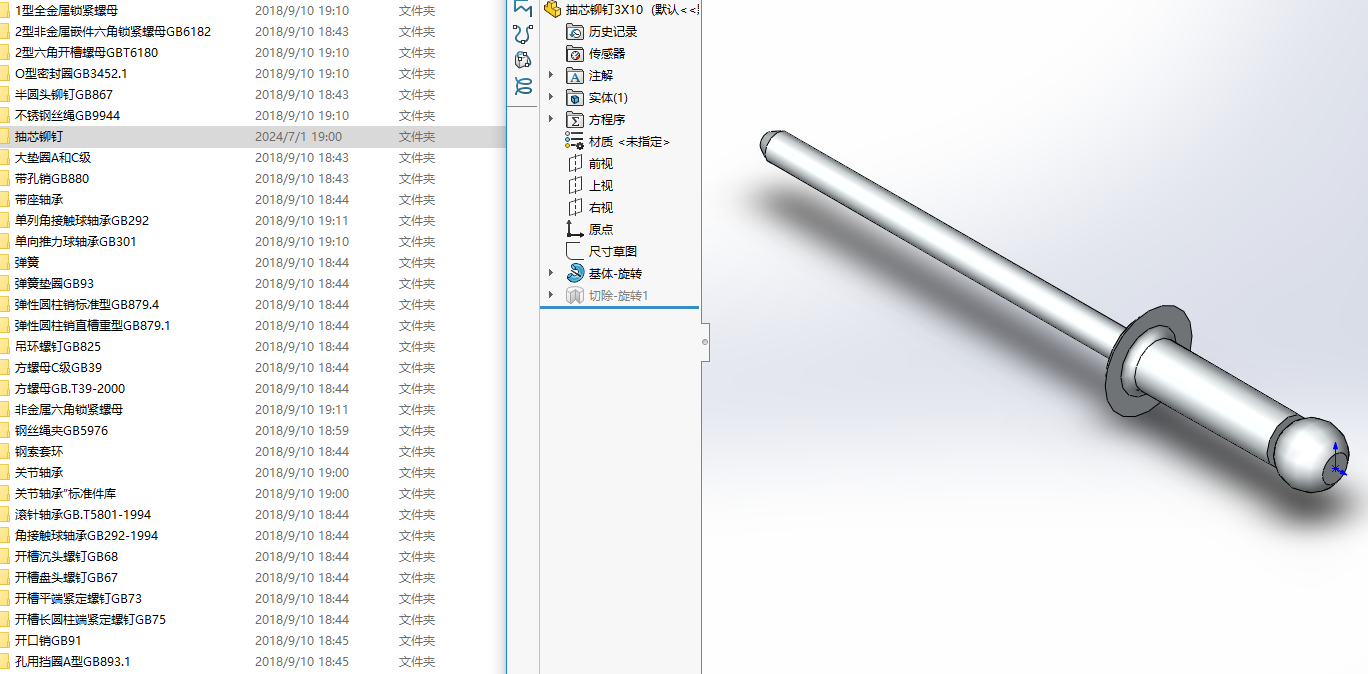
Task: Click the folder icon of 带座轴承
Action: click(x=4, y=200)
